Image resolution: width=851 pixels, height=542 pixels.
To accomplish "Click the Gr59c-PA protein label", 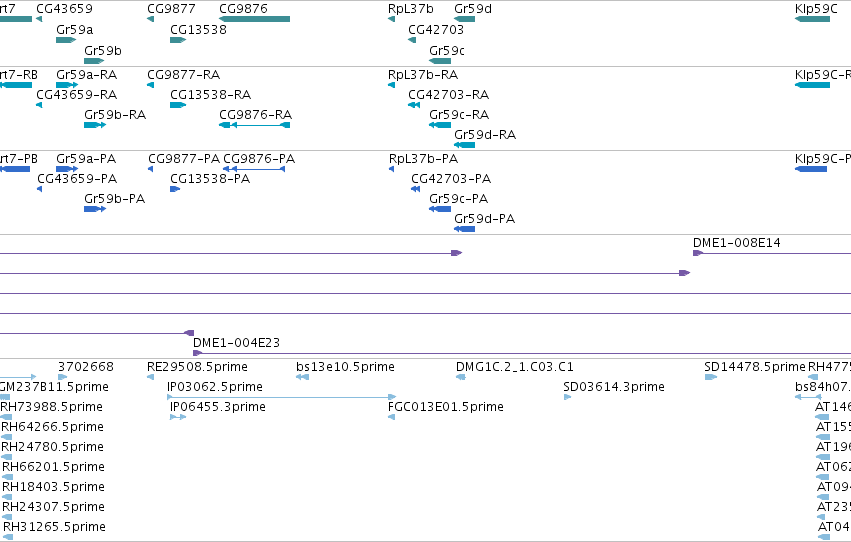I will click(459, 199).
